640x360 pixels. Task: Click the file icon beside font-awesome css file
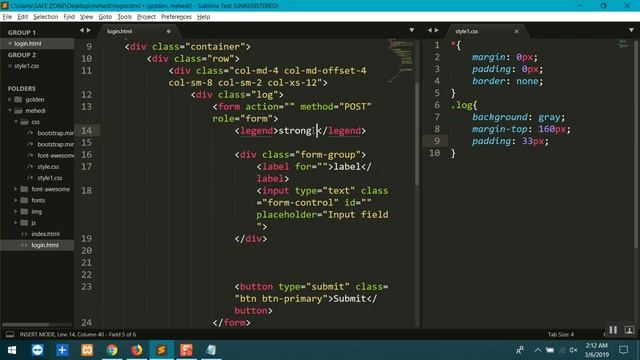pyautogui.click(x=30, y=156)
